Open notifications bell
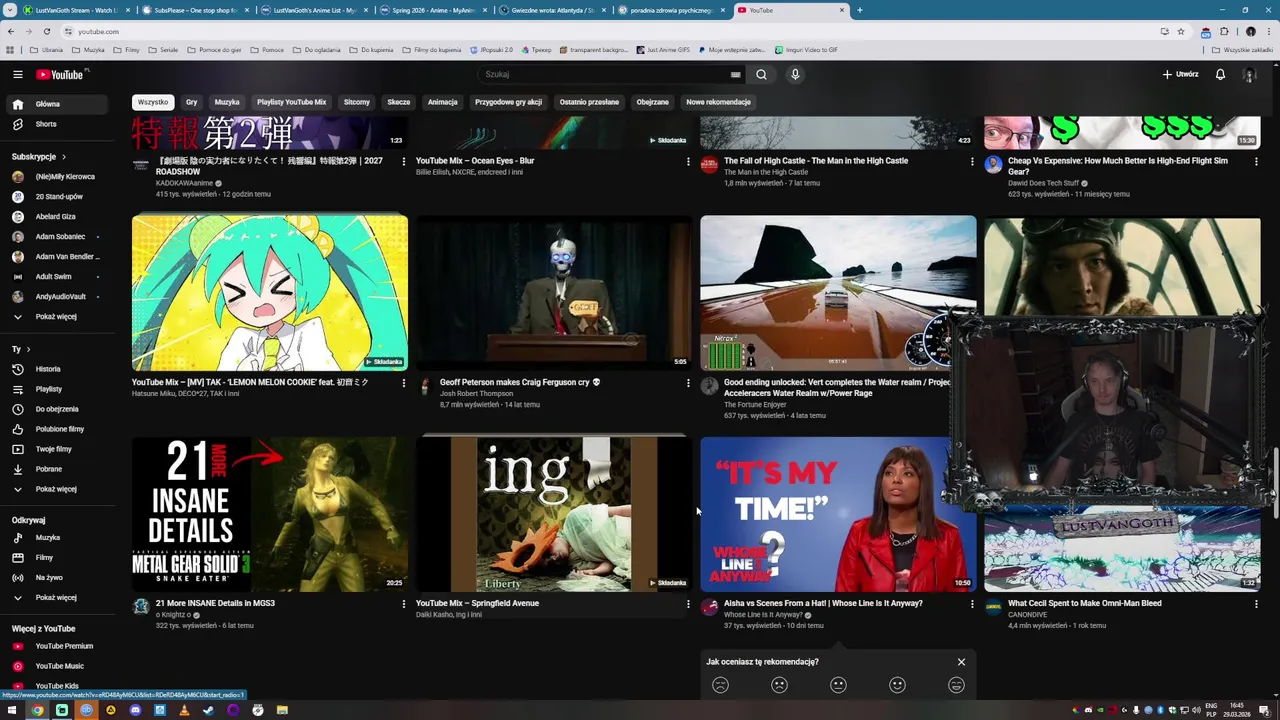This screenshot has height=720, width=1280. tap(1220, 74)
